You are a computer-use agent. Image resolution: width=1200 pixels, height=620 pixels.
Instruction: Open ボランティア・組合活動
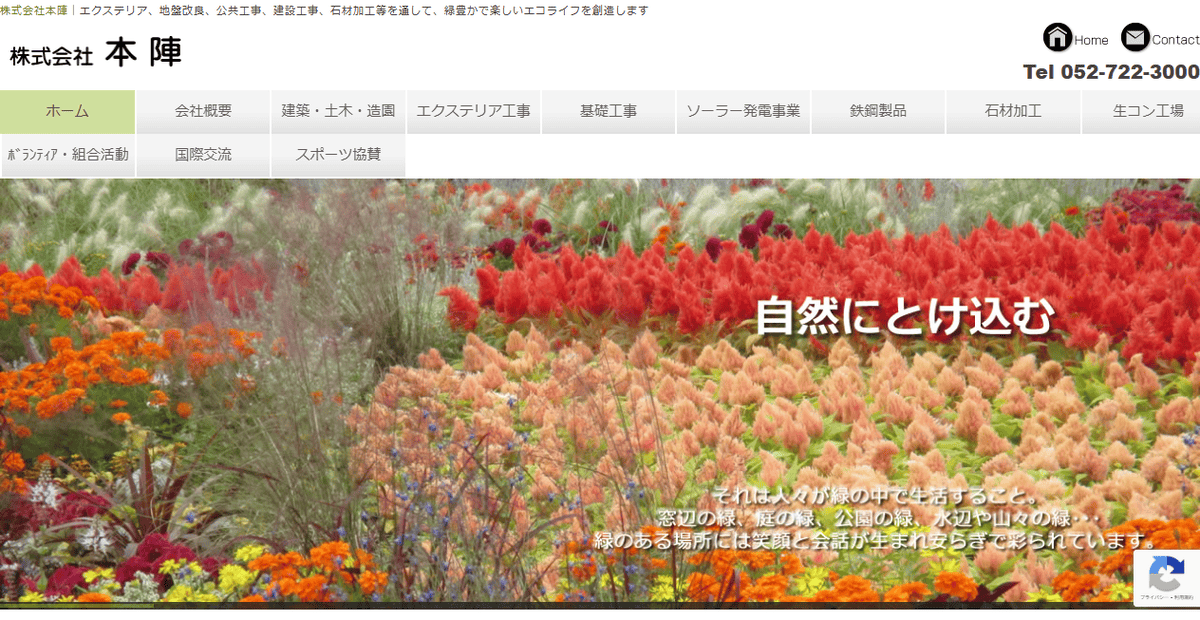(67, 155)
